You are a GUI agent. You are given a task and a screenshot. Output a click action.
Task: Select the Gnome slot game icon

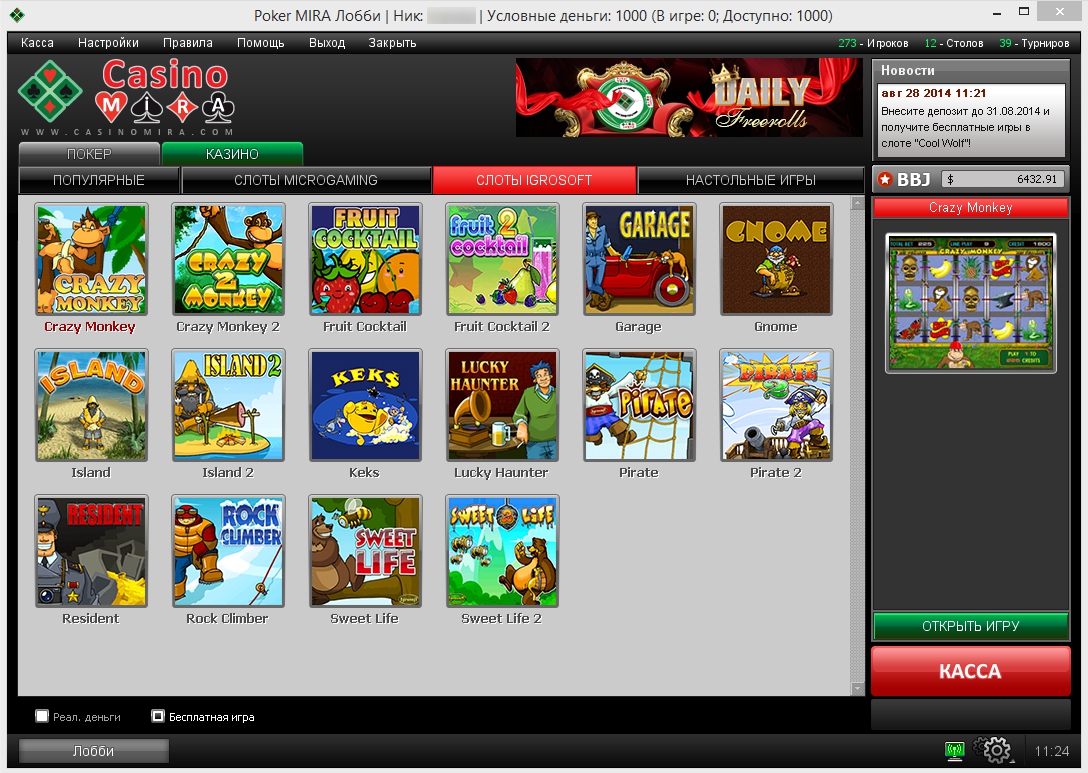(775, 259)
